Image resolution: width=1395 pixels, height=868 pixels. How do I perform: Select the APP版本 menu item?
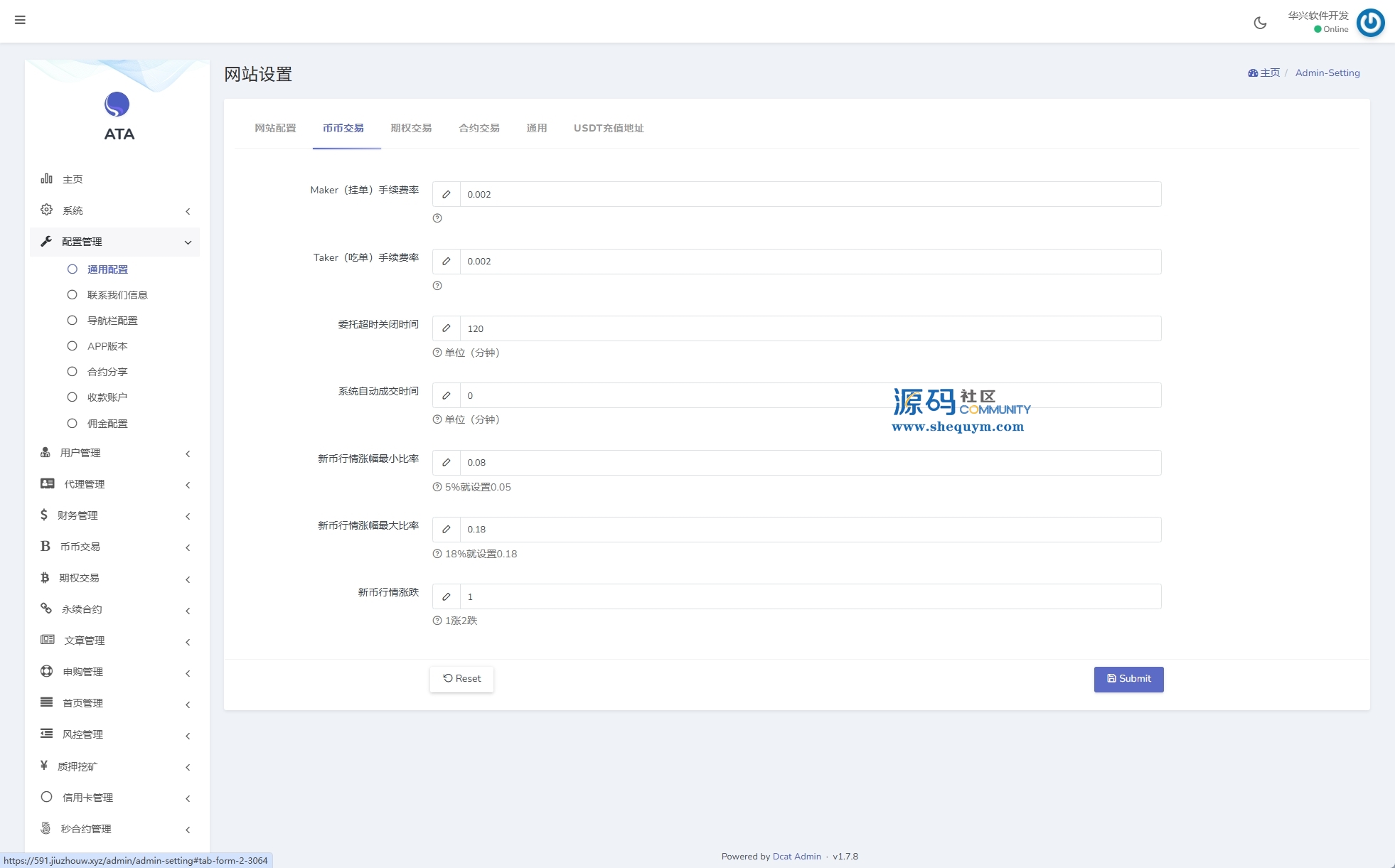(x=107, y=346)
